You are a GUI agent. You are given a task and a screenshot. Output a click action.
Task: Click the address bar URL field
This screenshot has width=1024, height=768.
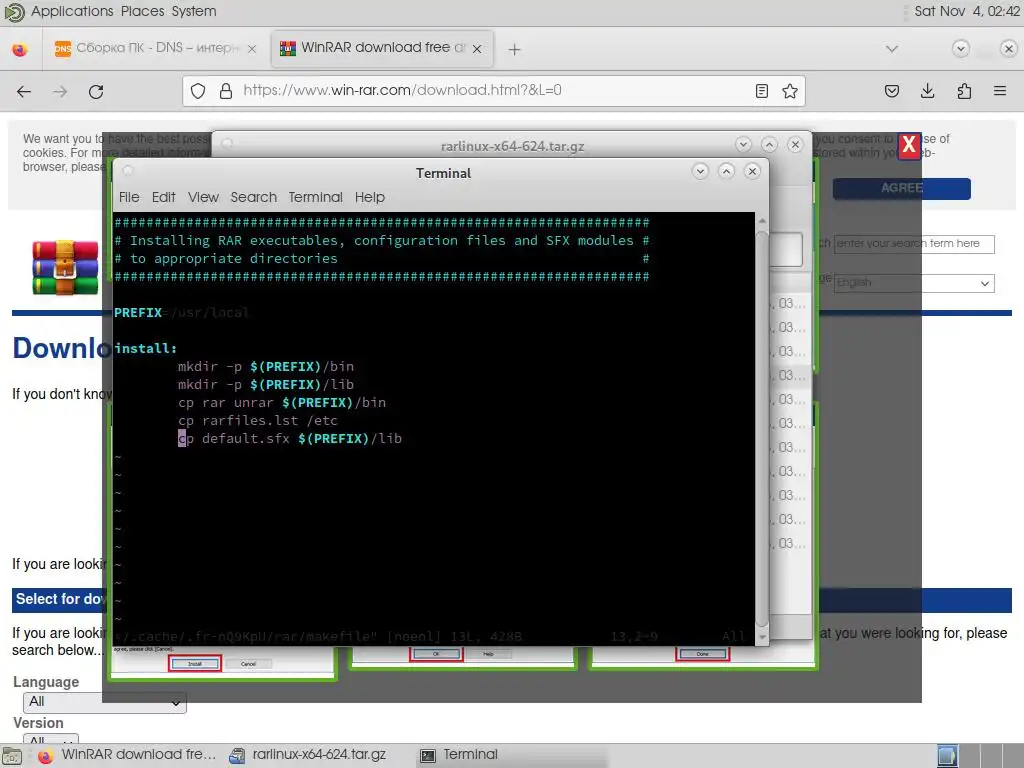tap(496, 91)
